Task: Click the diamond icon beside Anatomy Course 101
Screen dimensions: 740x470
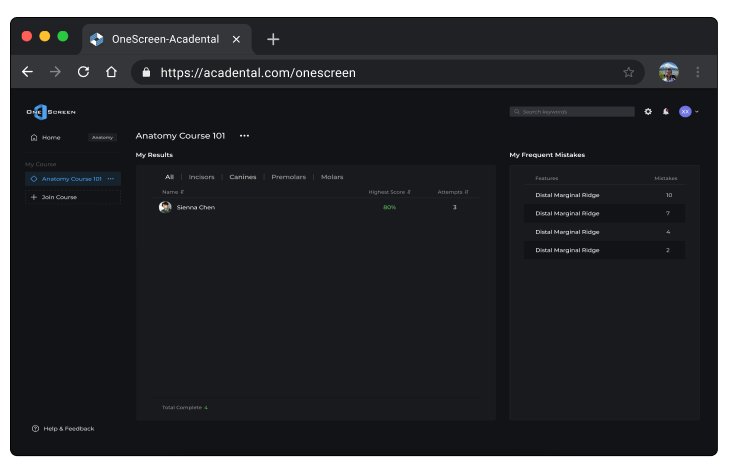Action: coord(34,179)
